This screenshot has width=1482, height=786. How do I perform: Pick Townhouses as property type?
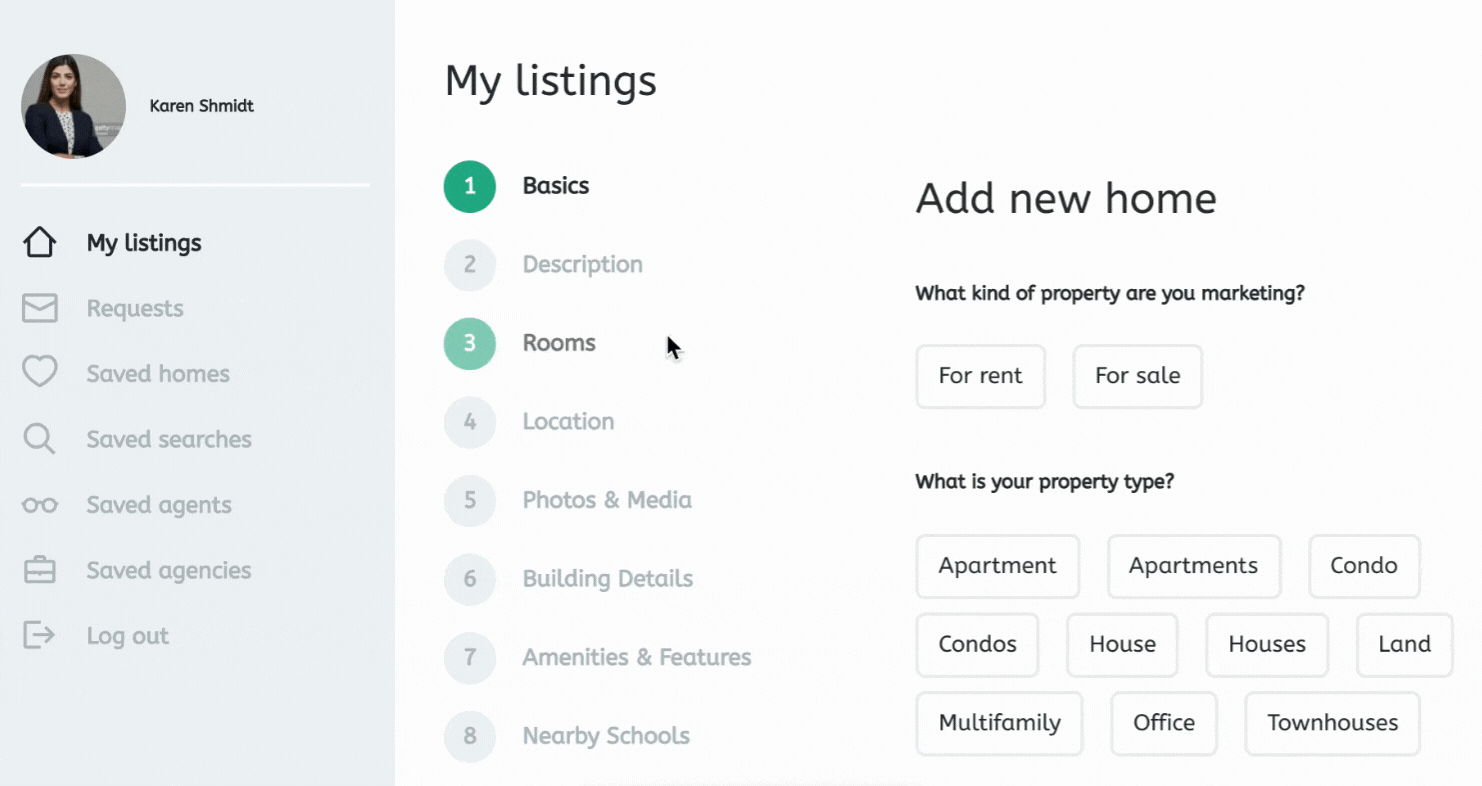1332,723
